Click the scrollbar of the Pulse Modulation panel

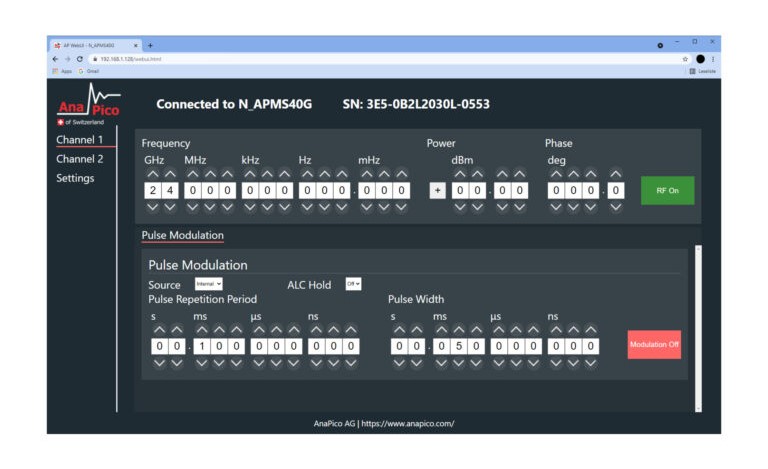click(x=698, y=329)
